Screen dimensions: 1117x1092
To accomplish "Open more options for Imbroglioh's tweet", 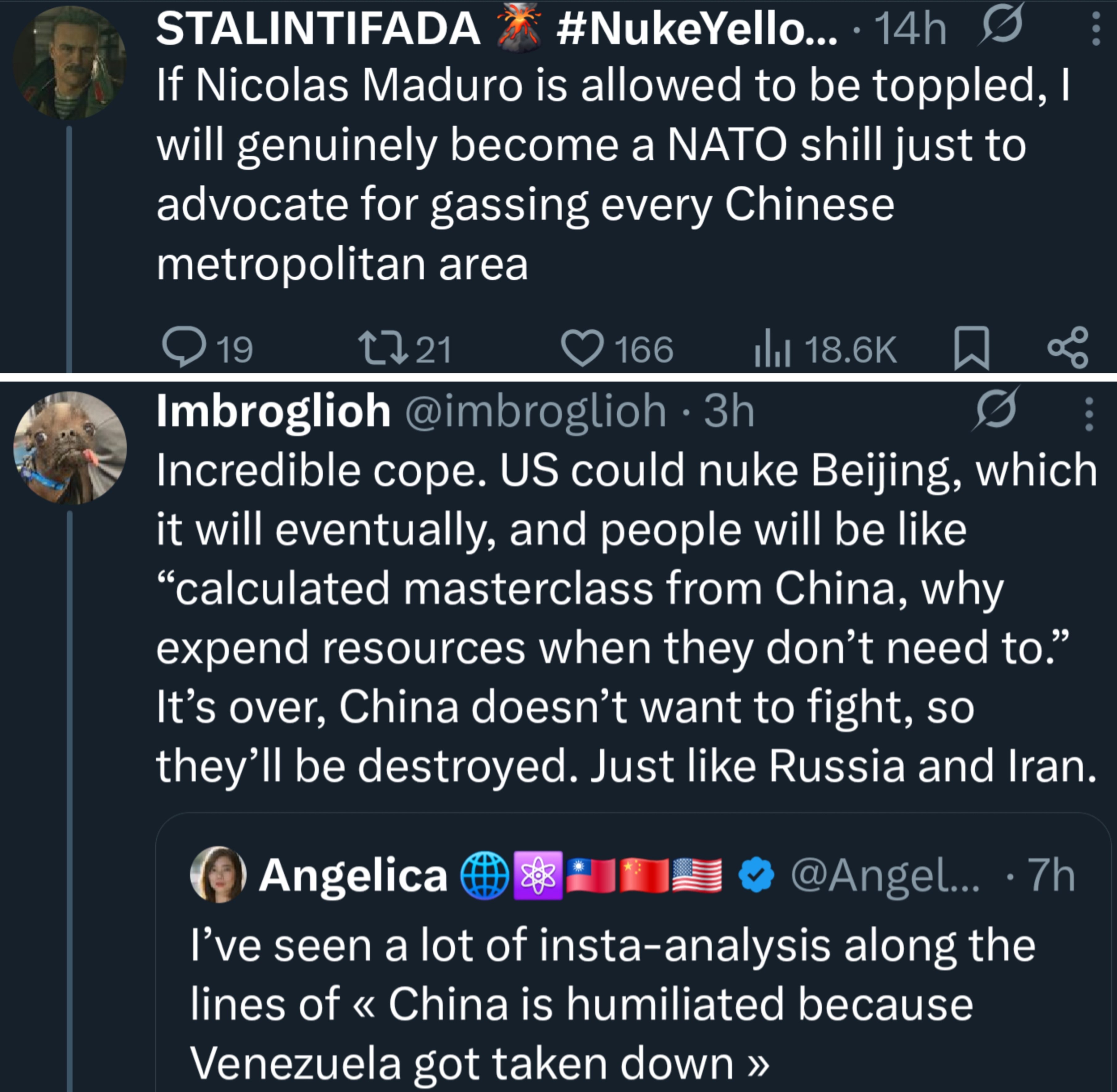I will click(x=1089, y=413).
